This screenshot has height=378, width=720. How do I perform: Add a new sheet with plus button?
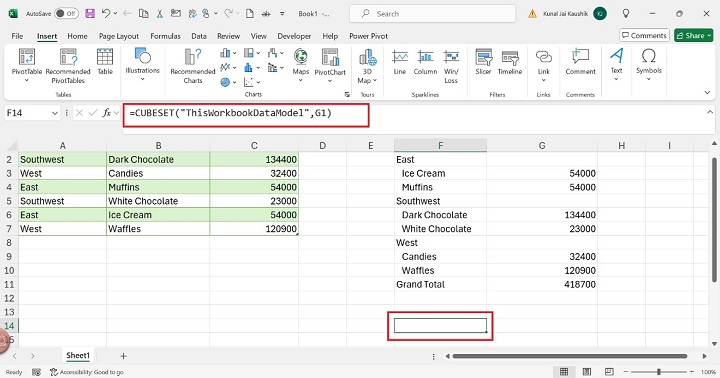123,356
